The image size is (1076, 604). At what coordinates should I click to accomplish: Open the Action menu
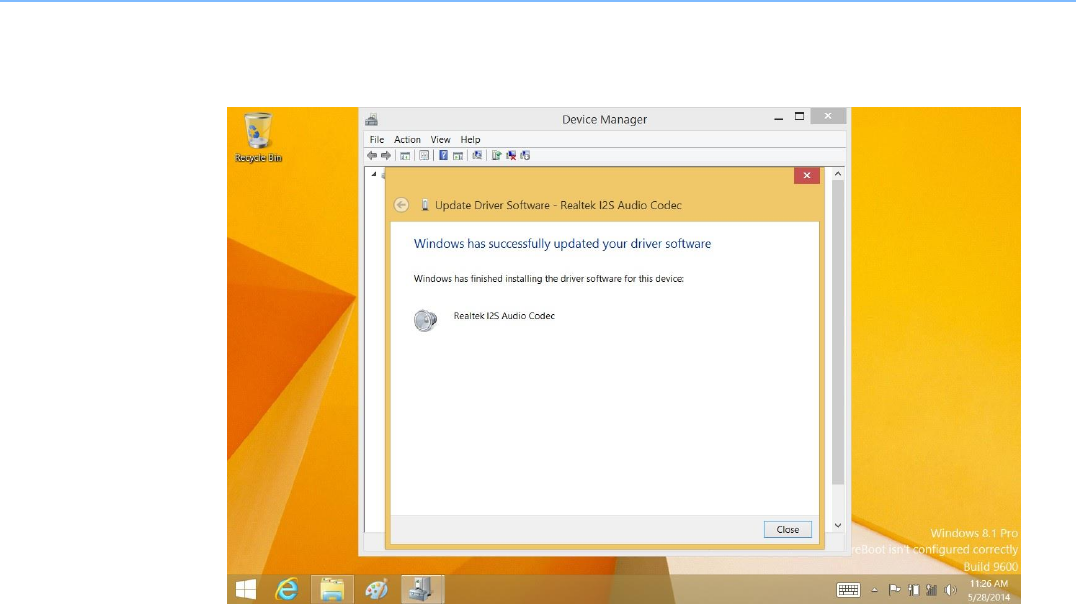pos(407,139)
